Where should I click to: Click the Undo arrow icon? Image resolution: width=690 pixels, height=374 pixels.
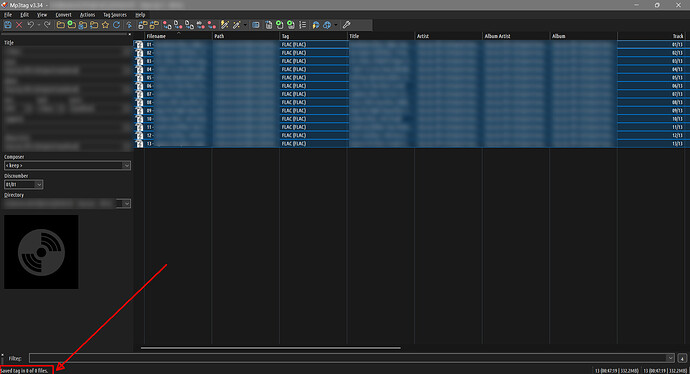[x=30, y=25]
